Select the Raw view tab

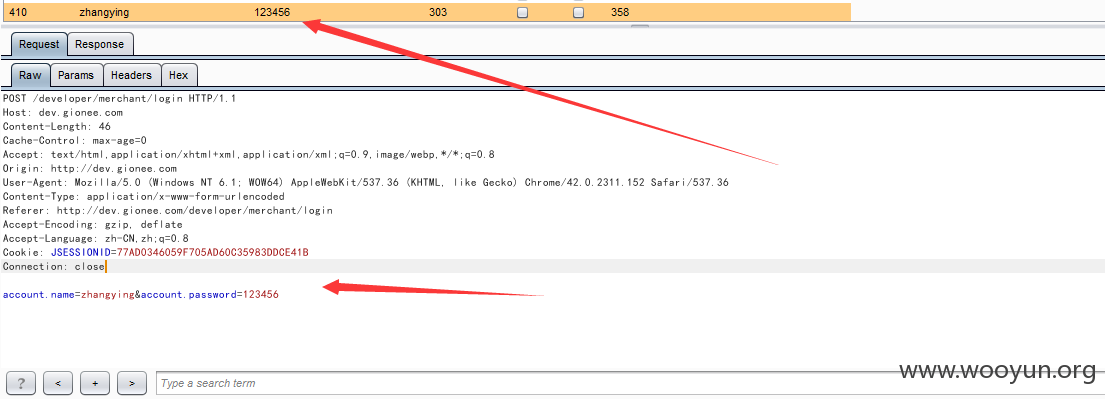click(x=30, y=75)
